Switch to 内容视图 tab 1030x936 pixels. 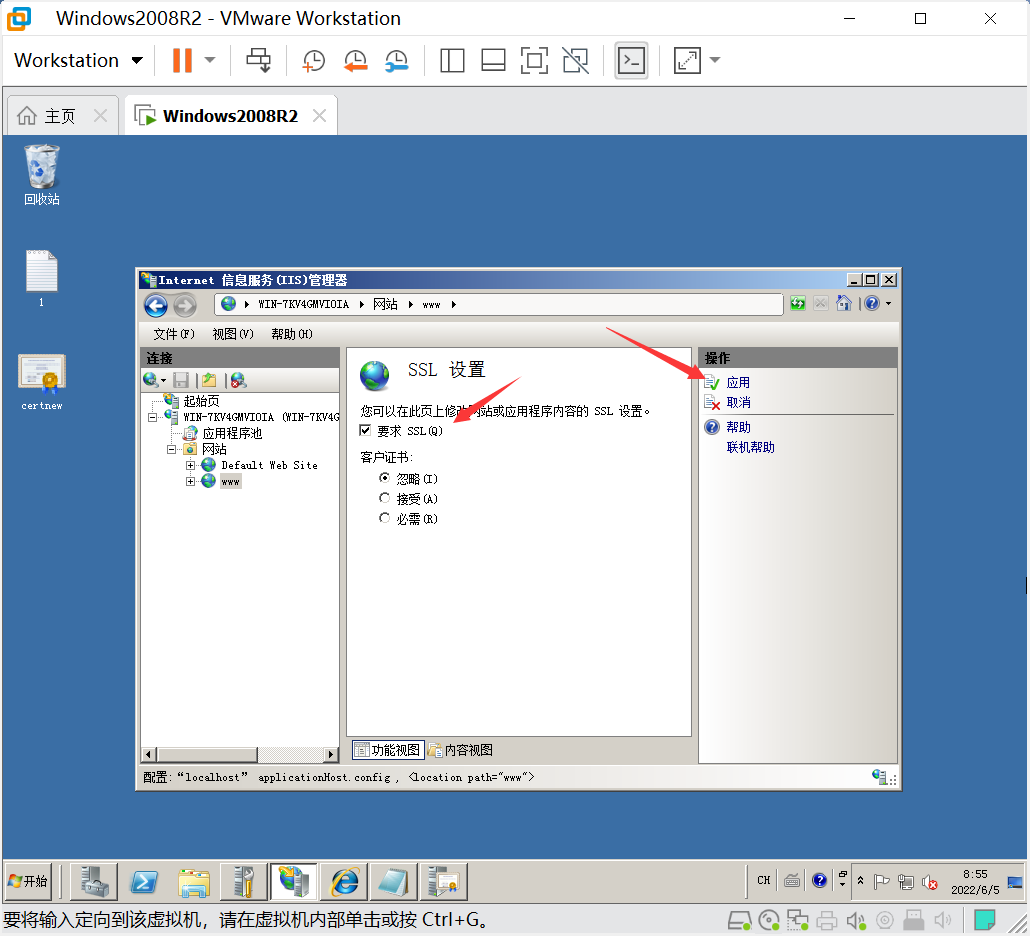[460, 749]
